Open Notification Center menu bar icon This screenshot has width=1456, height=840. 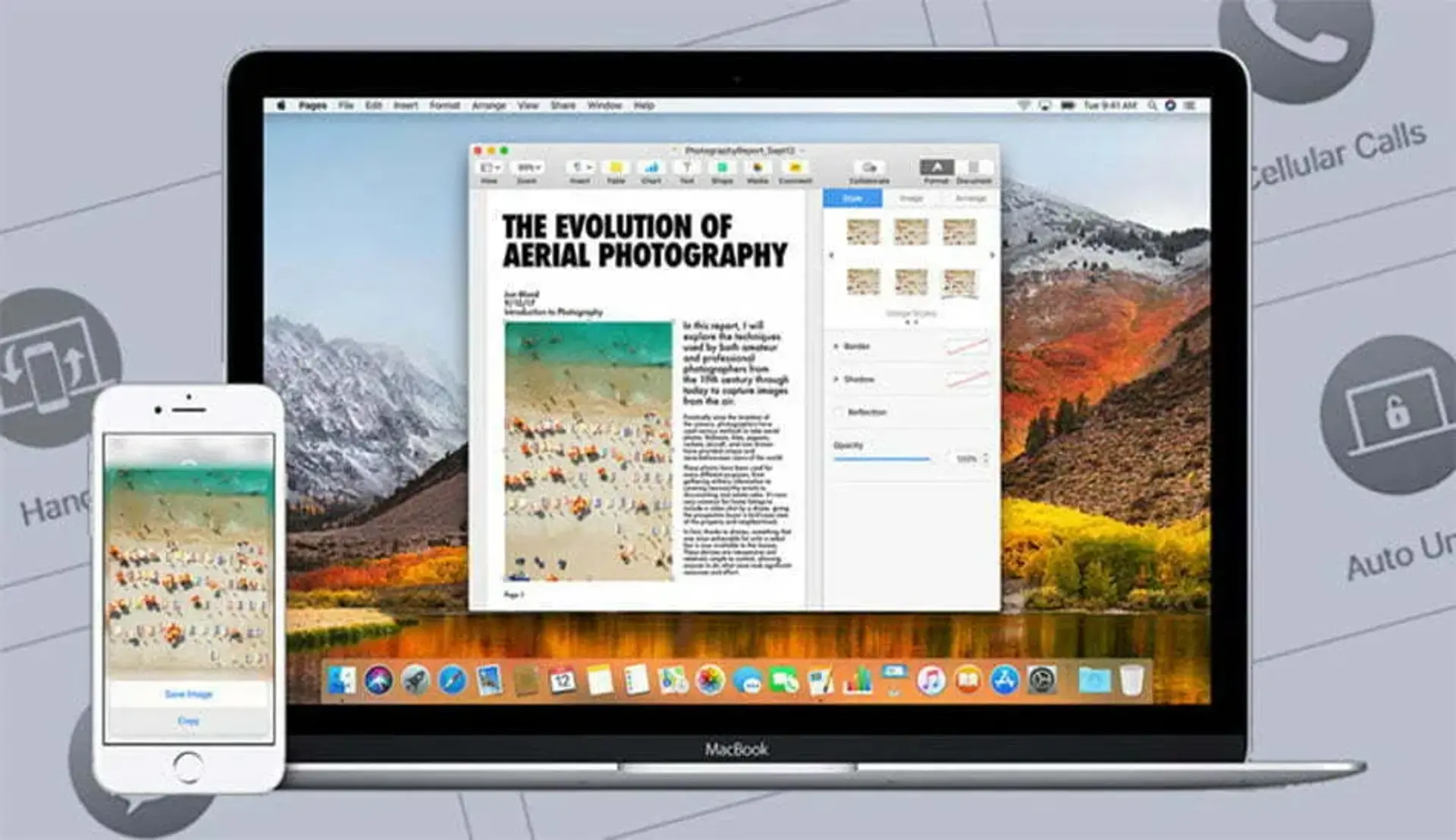pos(1189,105)
